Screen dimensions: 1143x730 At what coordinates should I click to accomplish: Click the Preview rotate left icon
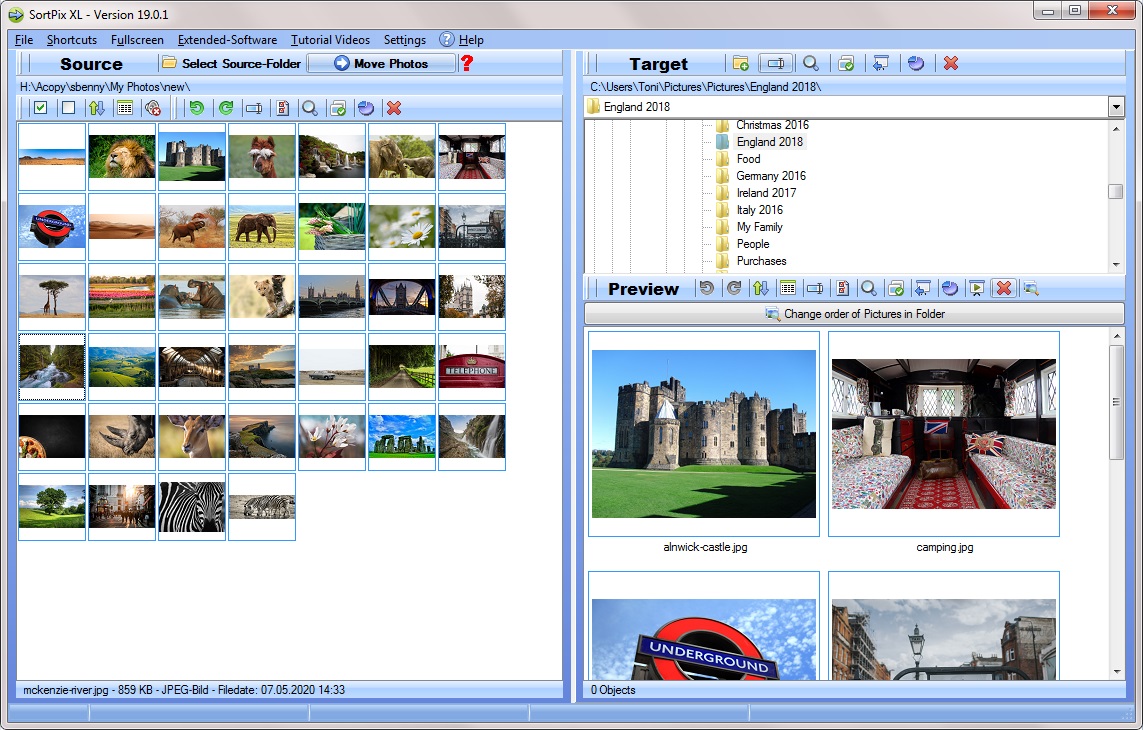click(x=706, y=289)
